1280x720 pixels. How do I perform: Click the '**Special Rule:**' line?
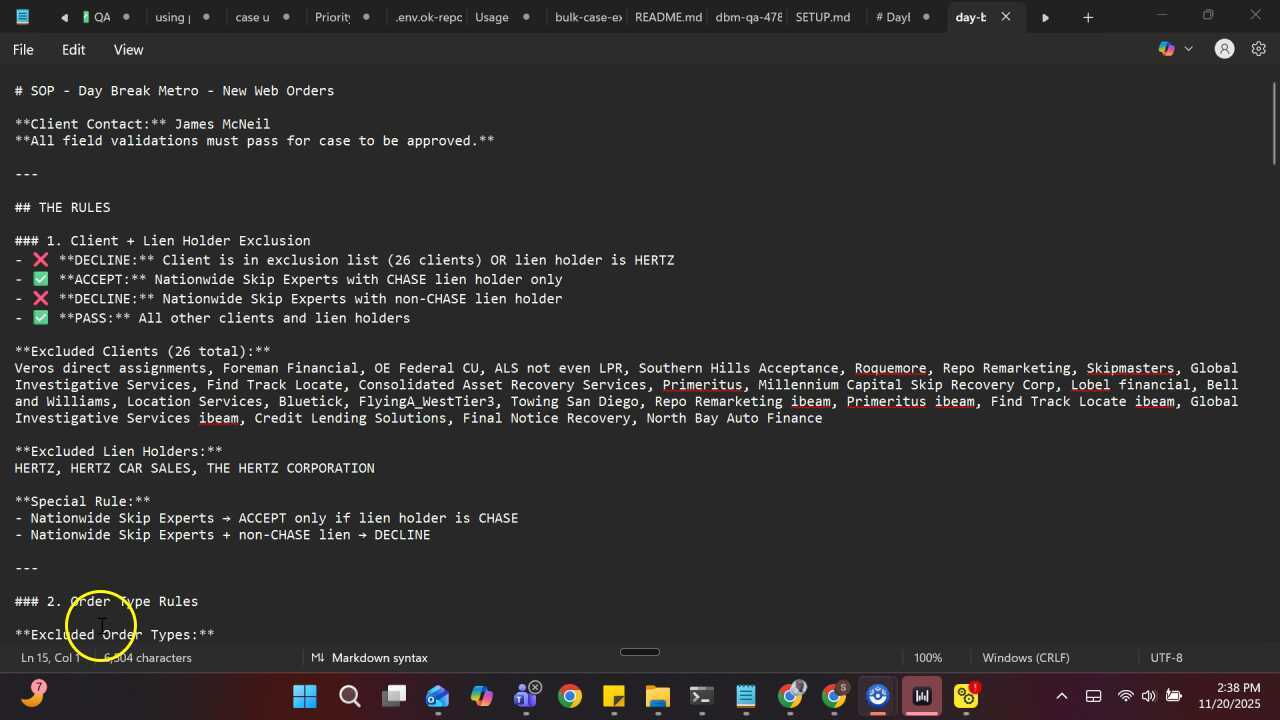click(x=82, y=502)
